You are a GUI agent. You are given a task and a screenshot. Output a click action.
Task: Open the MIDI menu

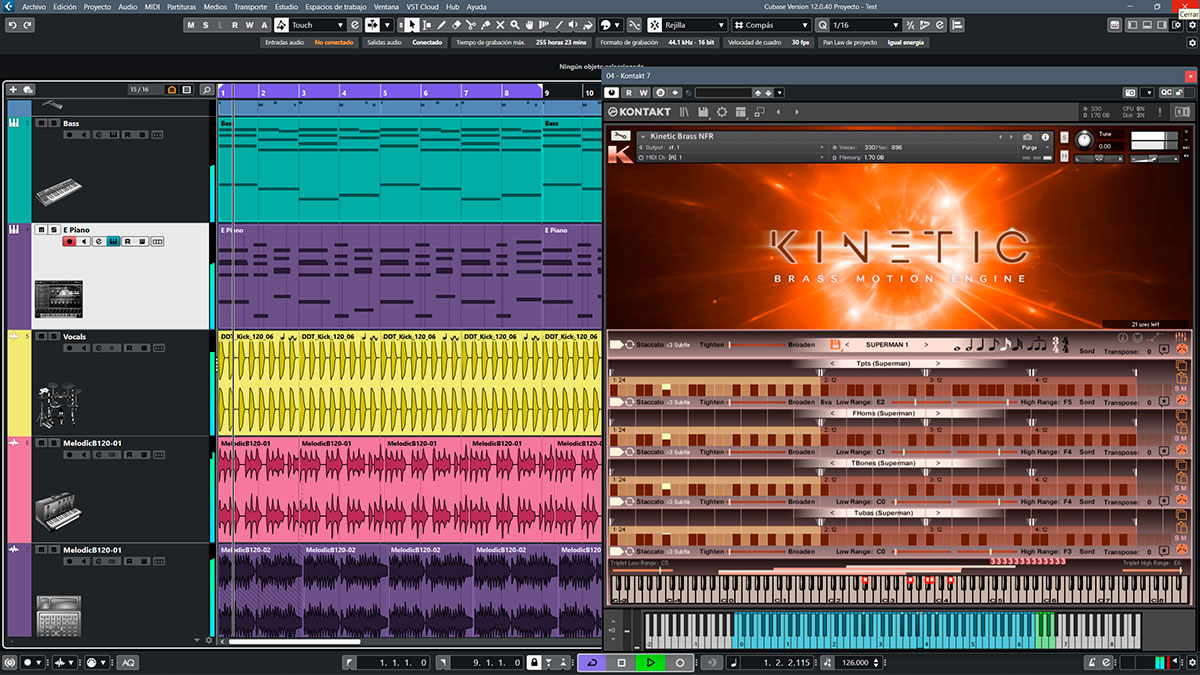pyautogui.click(x=152, y=6)
